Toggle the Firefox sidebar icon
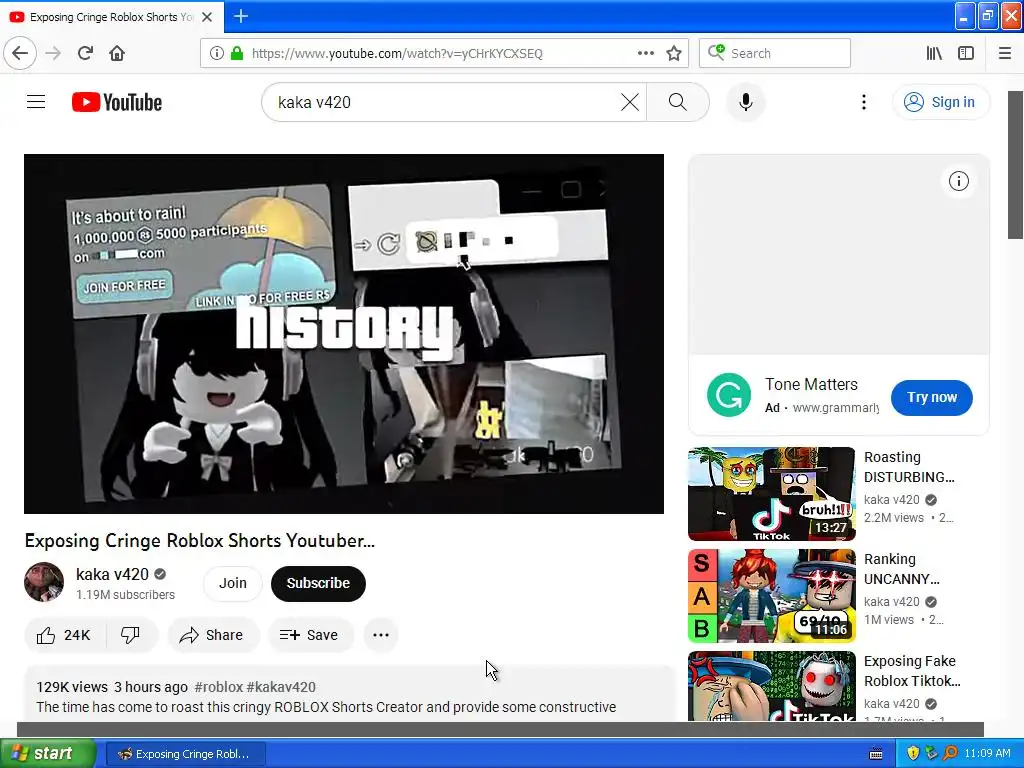Image resolution: width=1024 pixels, height=768 pixels. (x=966, y=53)
